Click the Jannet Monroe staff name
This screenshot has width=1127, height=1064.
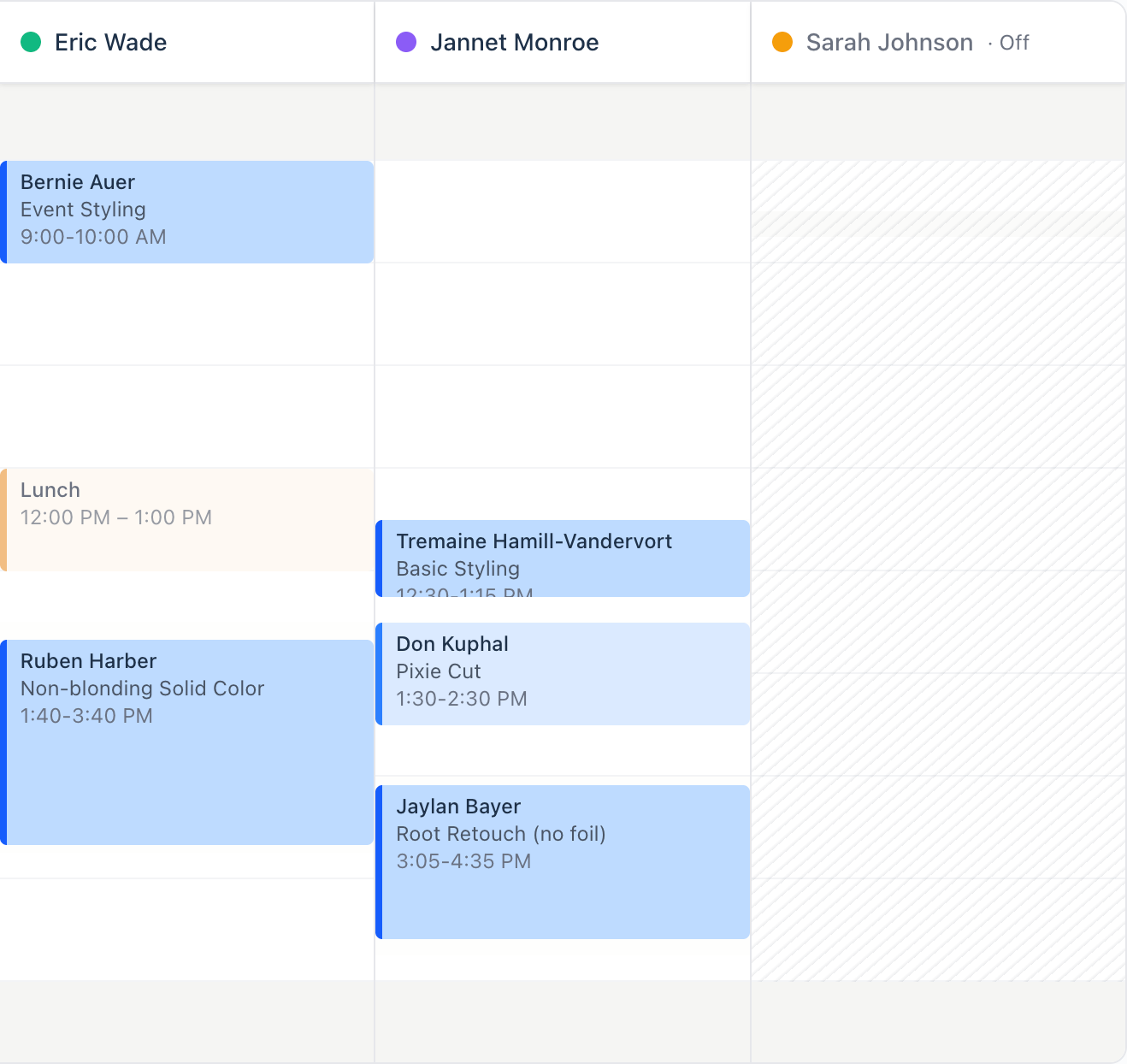pos(515,42)
